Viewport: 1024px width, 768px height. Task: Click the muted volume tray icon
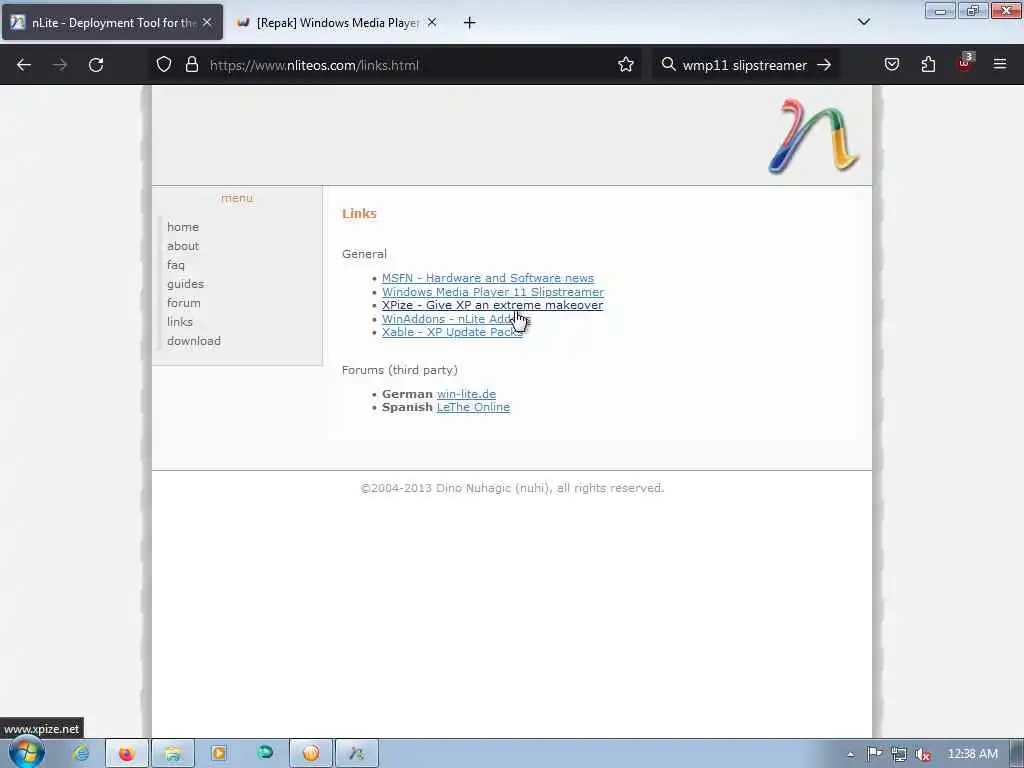tap(923, 754)
